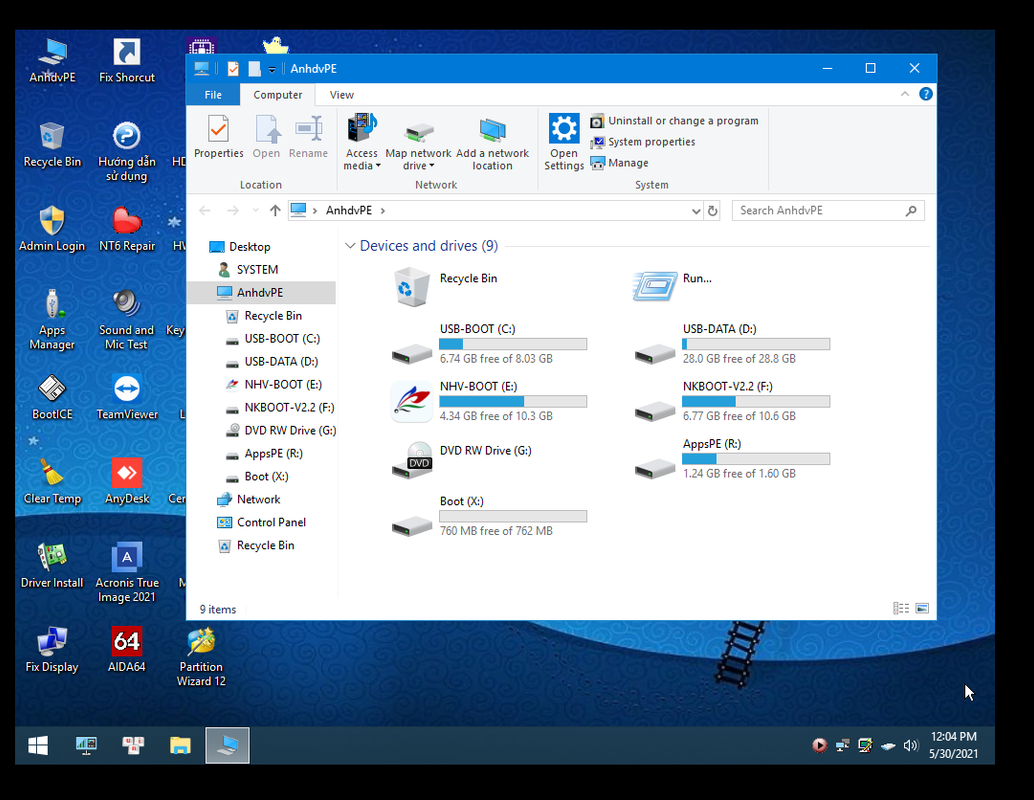The height and width of the screenshot is (800, 1034).
Task: Open the Windows Start menu
Action: coord(38,746)
